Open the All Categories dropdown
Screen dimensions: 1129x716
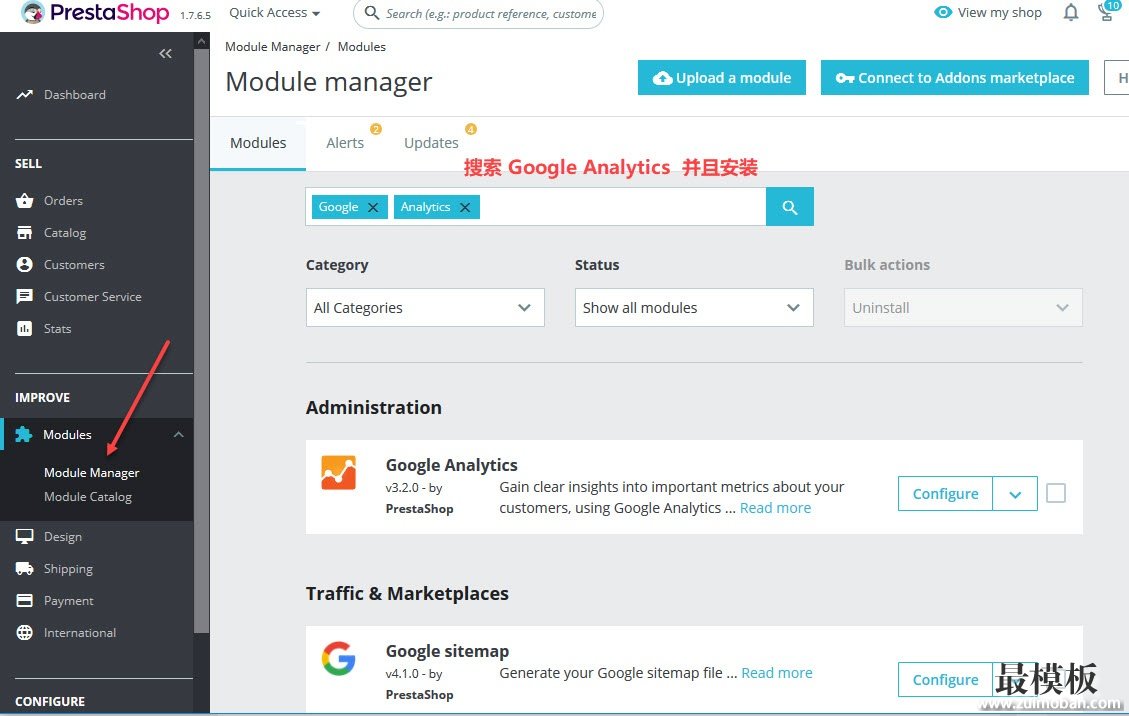coord(425,308)
